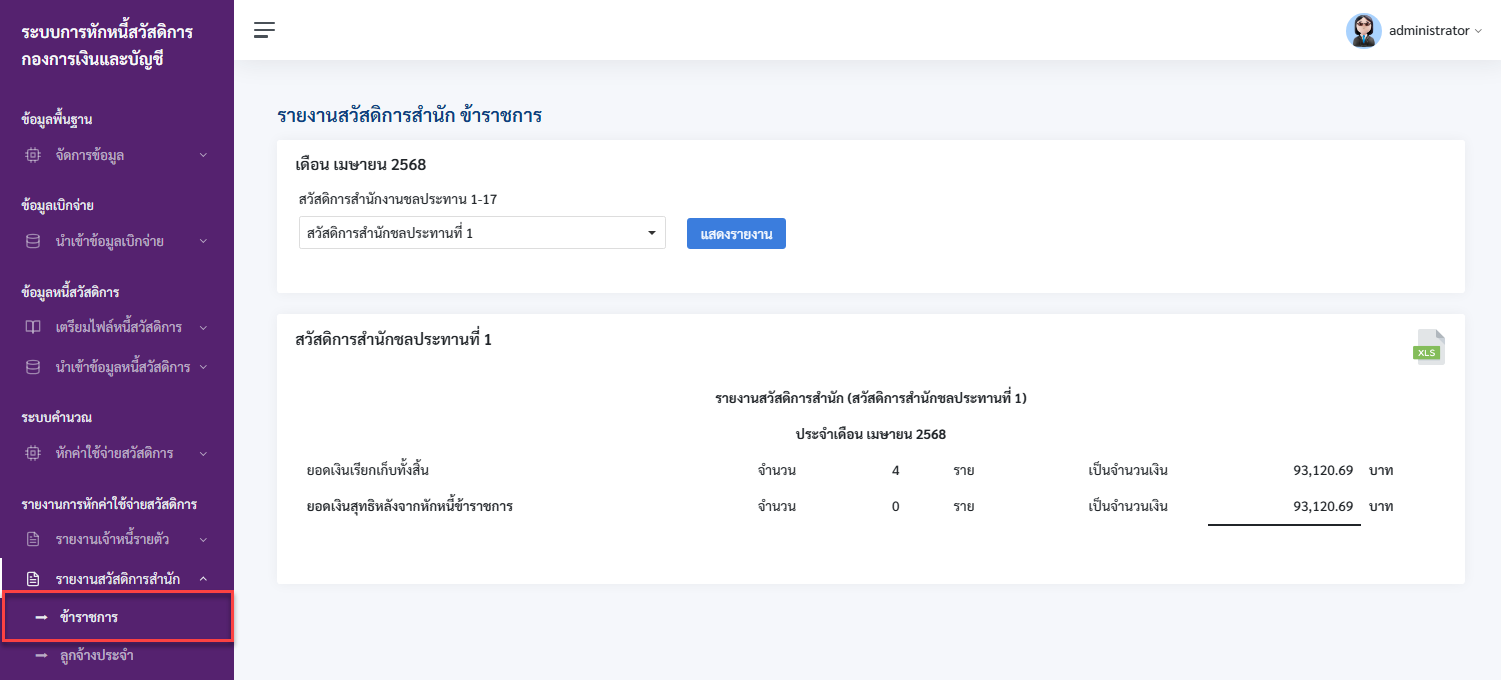1501x680 pixels.
Task: Click the database icon beside นำเข้าข้อมูลหนี้สวัสดิการ
Action: [x=33, y=367]
